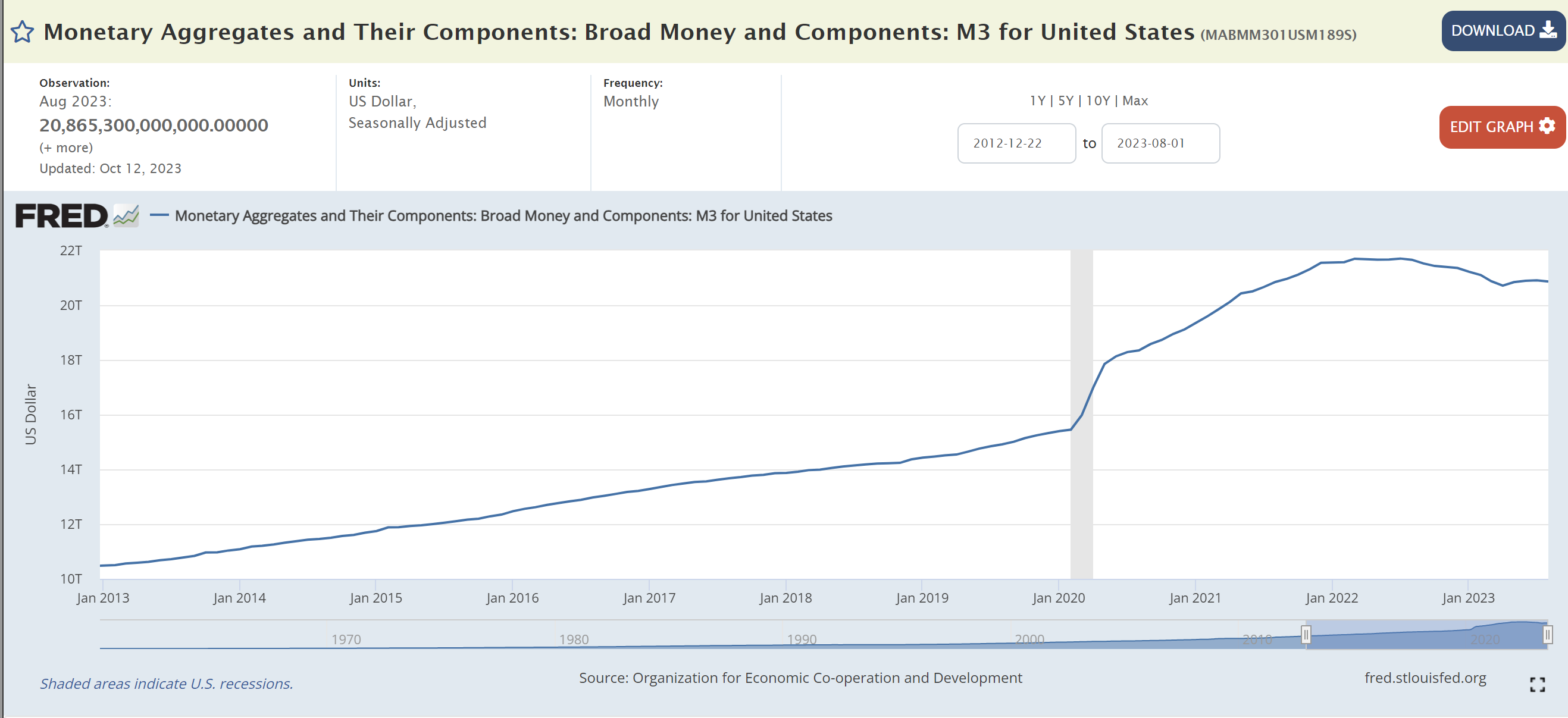1568x718 pixels.
Task: Click the series legend title text
Action: tap(503, 215)
